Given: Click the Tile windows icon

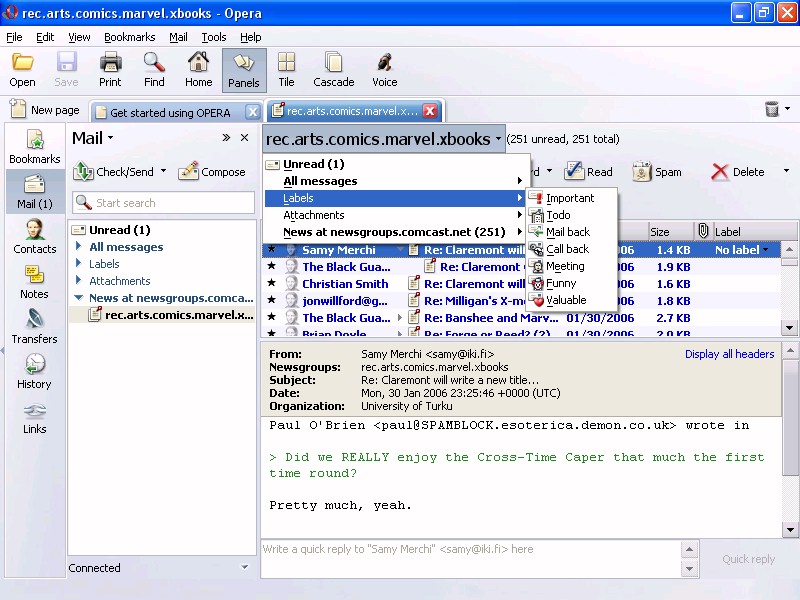Looking at the screenshot, I should 286,70.
